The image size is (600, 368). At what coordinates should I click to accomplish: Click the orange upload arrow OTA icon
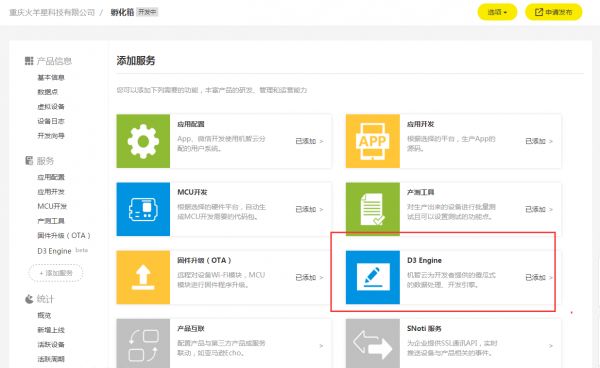pos(143,277)
